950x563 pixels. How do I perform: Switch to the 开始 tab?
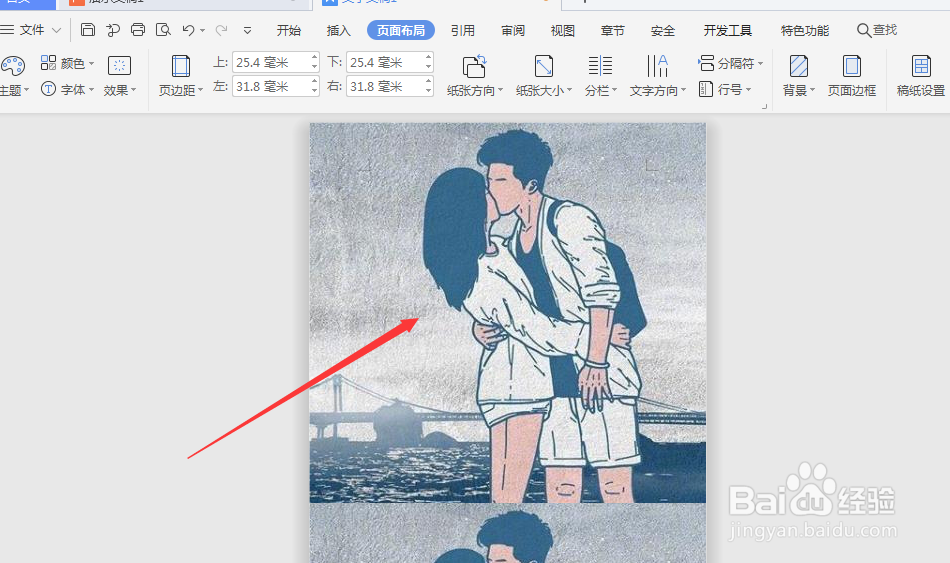tap(288, 30)
